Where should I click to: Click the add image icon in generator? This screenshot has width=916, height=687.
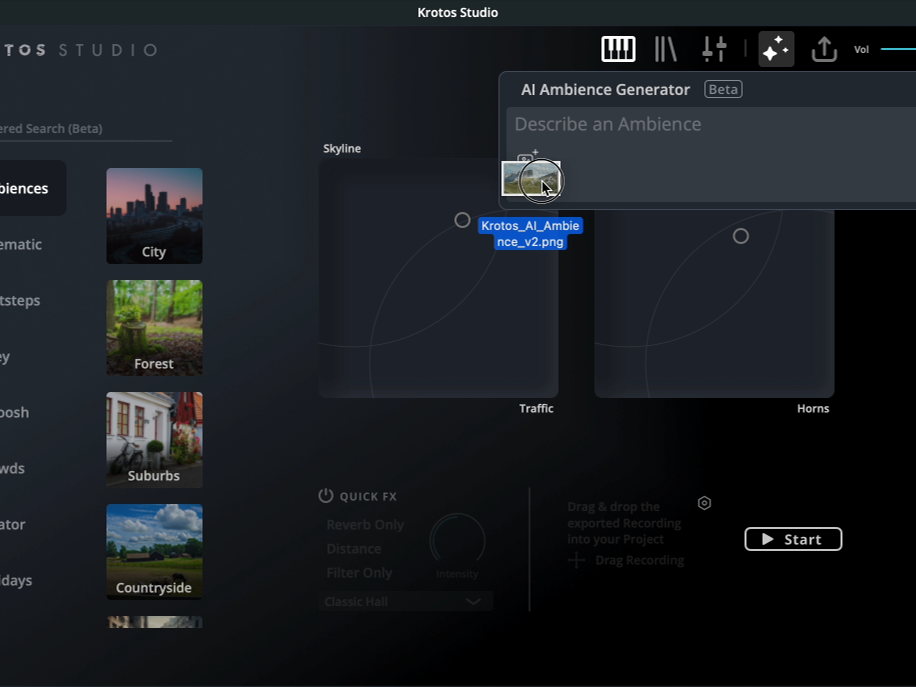(527, 156)
